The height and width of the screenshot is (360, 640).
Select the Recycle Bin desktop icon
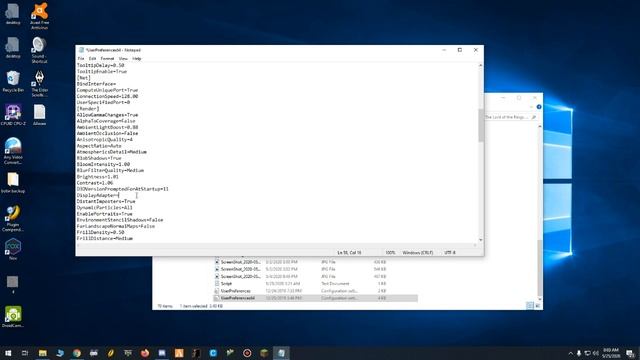pyautogui.click(x=13, y=81)
